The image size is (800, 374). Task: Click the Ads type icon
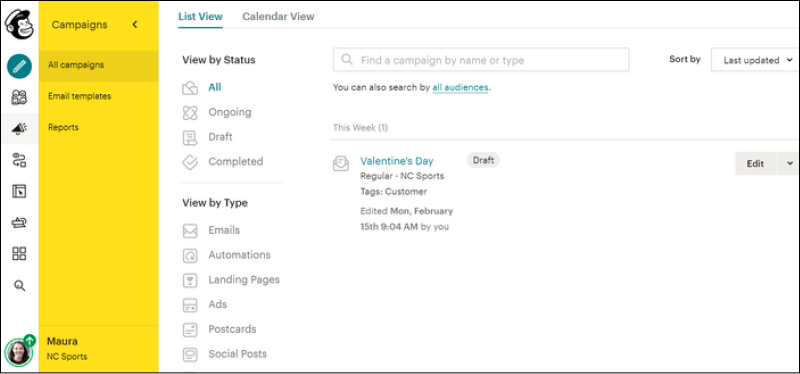[190, 305]
